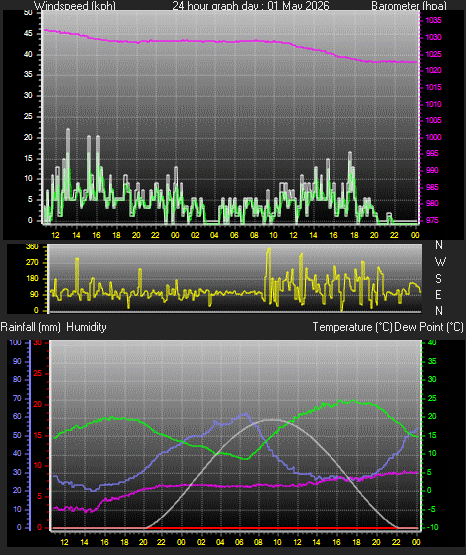Click the 360 wind direction scale value
The image size is (466, 555).
[x=33, y=247]
